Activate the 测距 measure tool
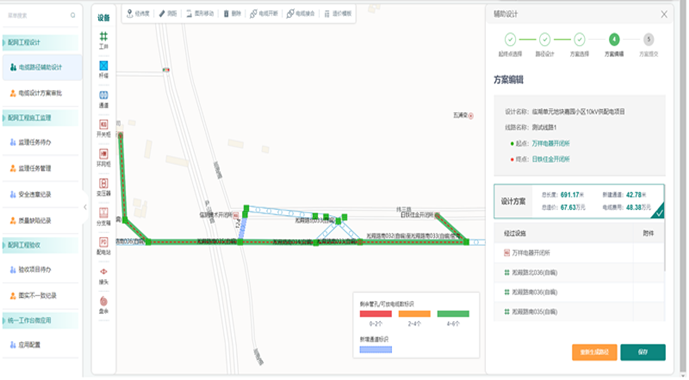The width and height of the screenshot is (689, 380). point(168,14)
